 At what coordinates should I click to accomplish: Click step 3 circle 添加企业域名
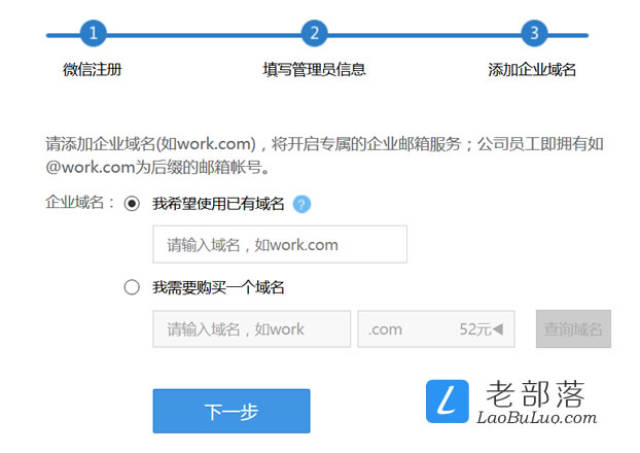[534, 33]
